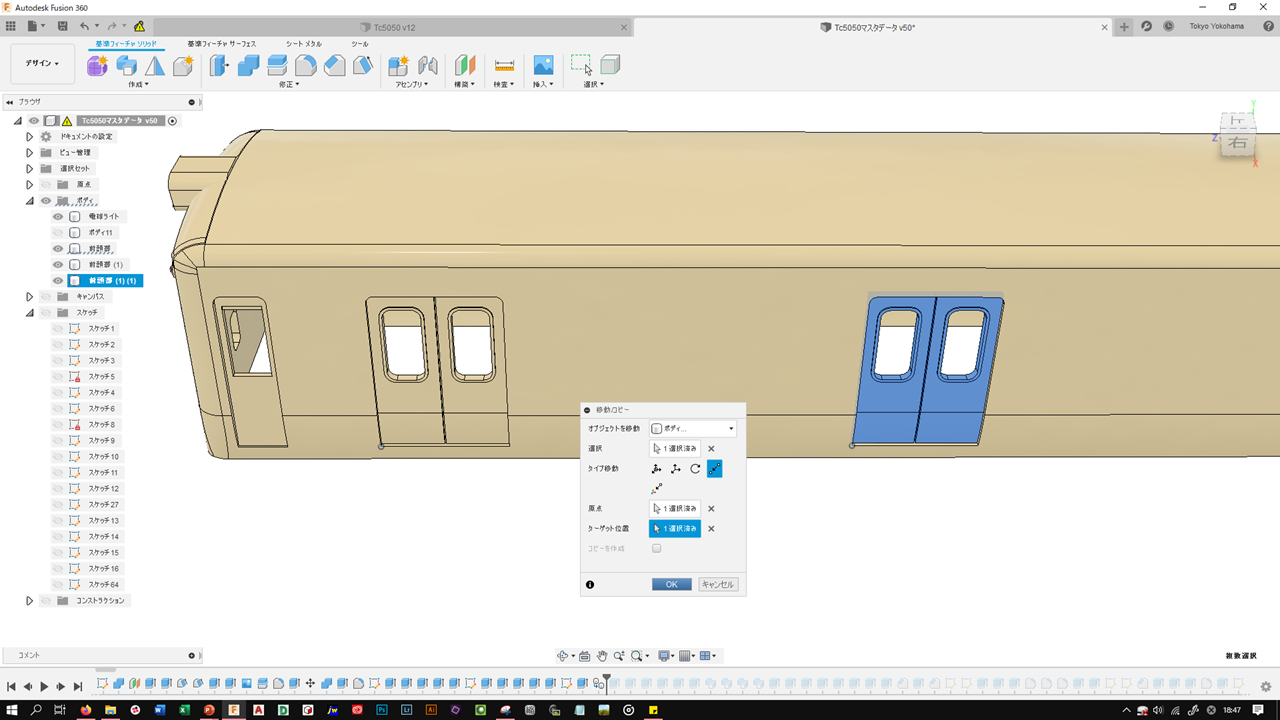This screenshot has width=1280, height=720.
Task: Select the Measure tool under 検査
Action: pyautogui.click(x=504, y=66)
